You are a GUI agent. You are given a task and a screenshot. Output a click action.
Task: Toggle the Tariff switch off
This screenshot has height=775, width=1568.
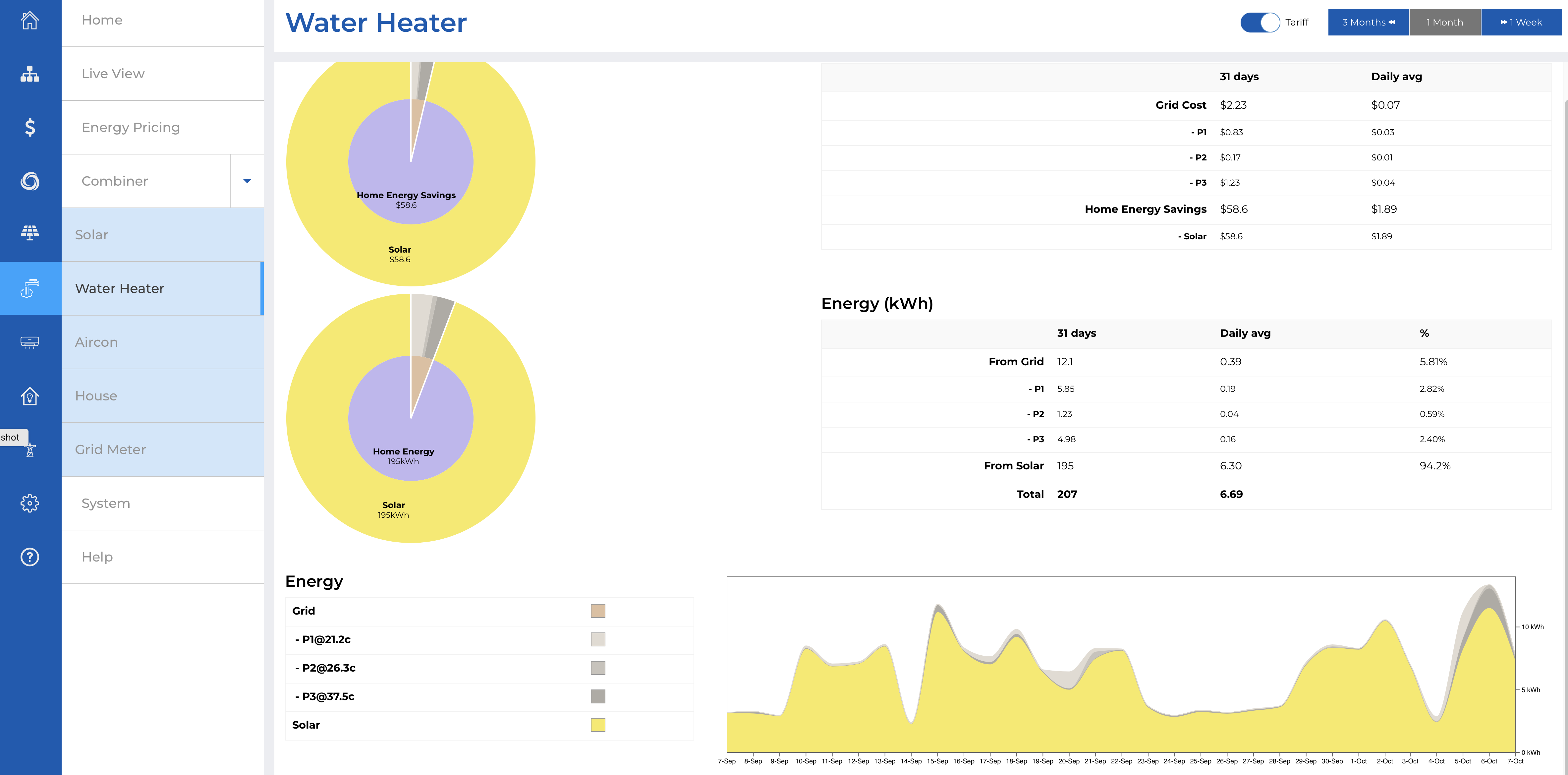coord(1260,23)
